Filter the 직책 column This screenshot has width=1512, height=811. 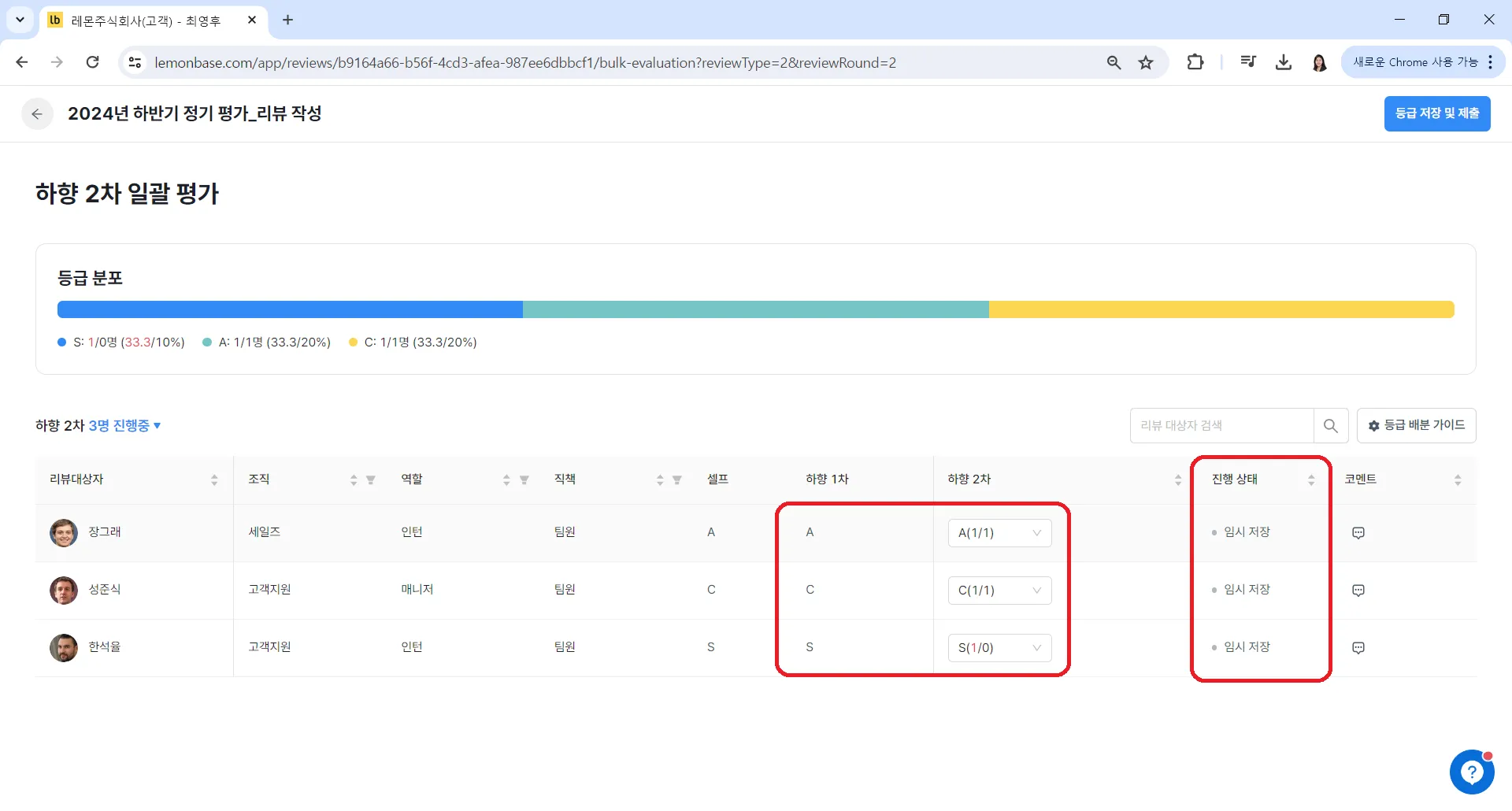pyautogui.click(x=677, y=480)
